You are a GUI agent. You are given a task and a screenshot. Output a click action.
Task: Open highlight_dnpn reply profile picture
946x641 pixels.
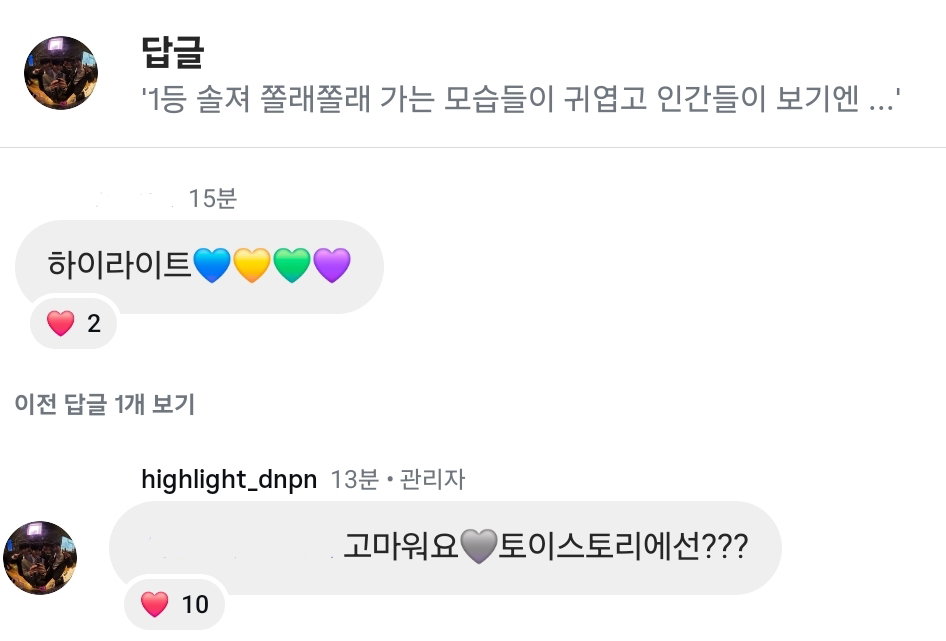(40, 558)
